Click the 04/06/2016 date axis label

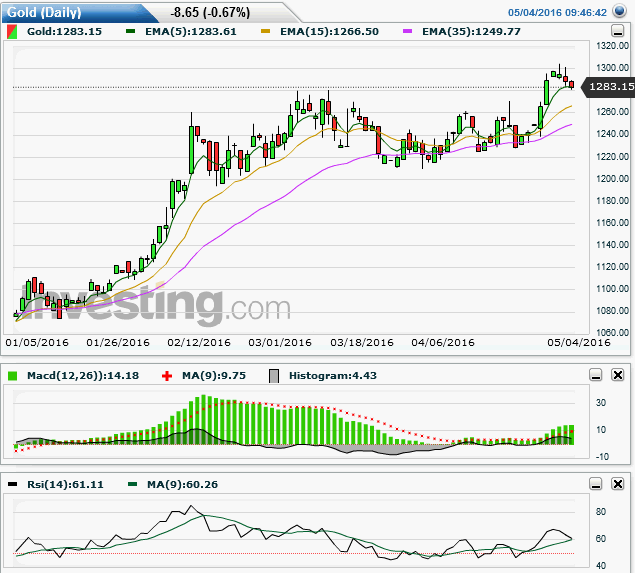tap(443, 343)
